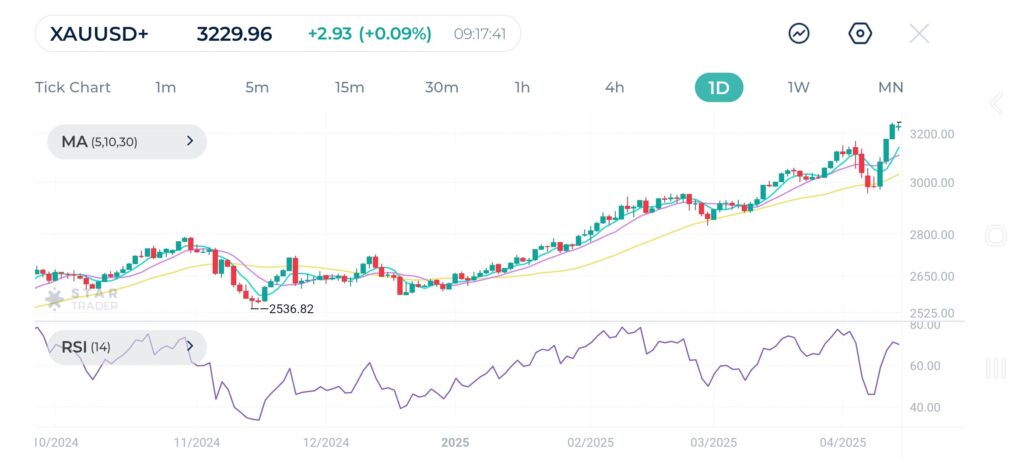The image size is (1024, 473).
Task: Switch to the 15m timeframe
Action: pyautogui.click(x=349, y=88)
